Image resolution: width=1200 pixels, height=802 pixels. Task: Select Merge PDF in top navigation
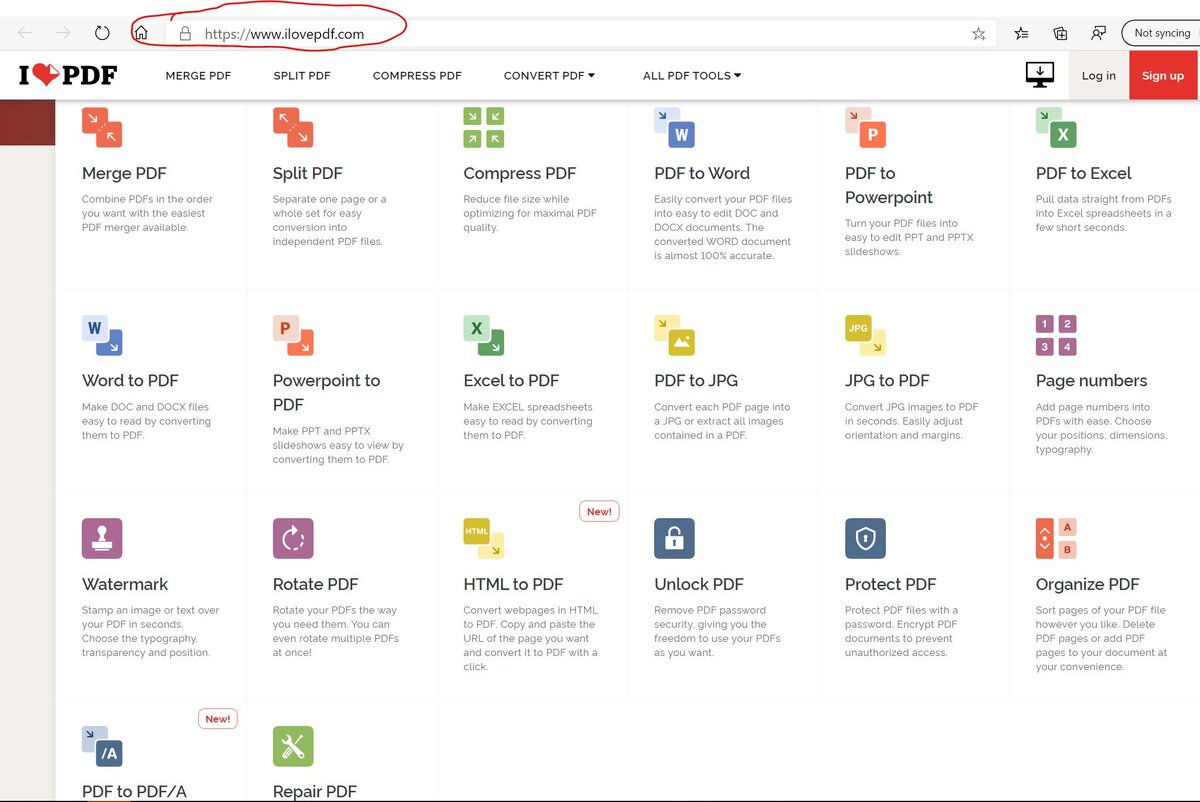[x=198, y=75]
